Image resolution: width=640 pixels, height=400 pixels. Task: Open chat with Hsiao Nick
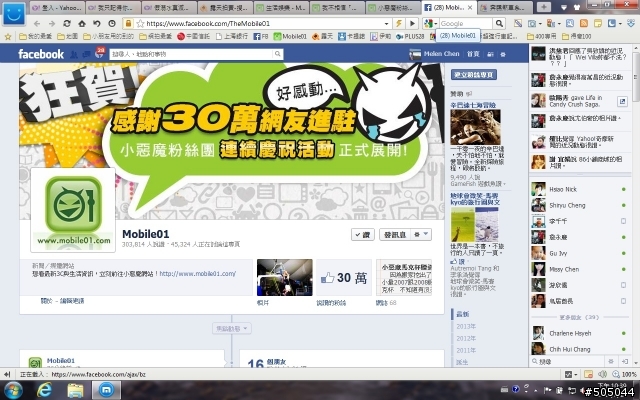click(x=579, y=189)
